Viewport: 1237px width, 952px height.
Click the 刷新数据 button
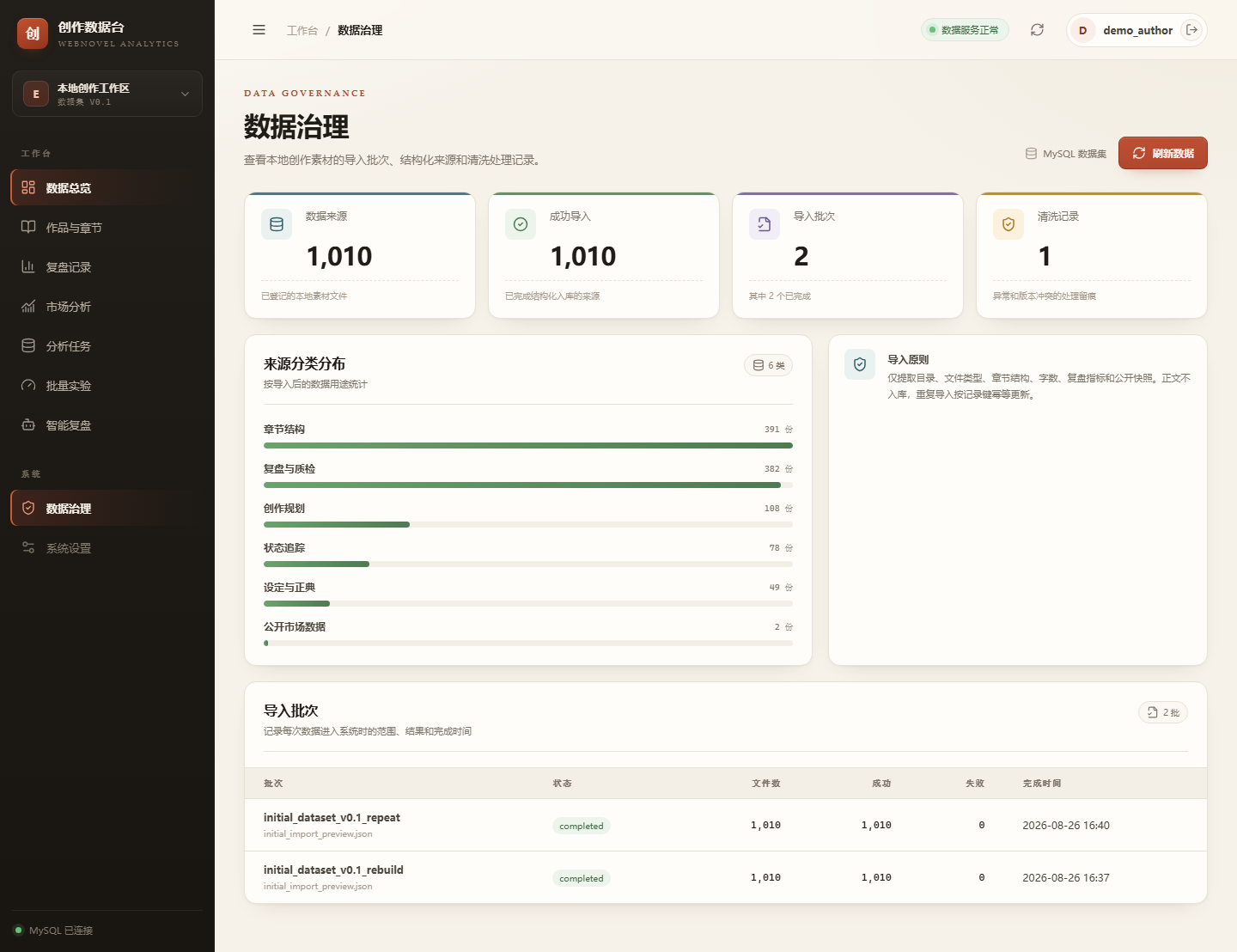click(1163, 153)
